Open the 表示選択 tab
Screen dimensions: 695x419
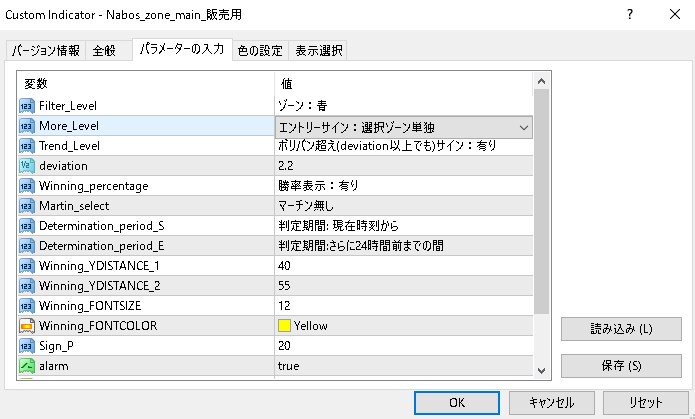(319, 51)
